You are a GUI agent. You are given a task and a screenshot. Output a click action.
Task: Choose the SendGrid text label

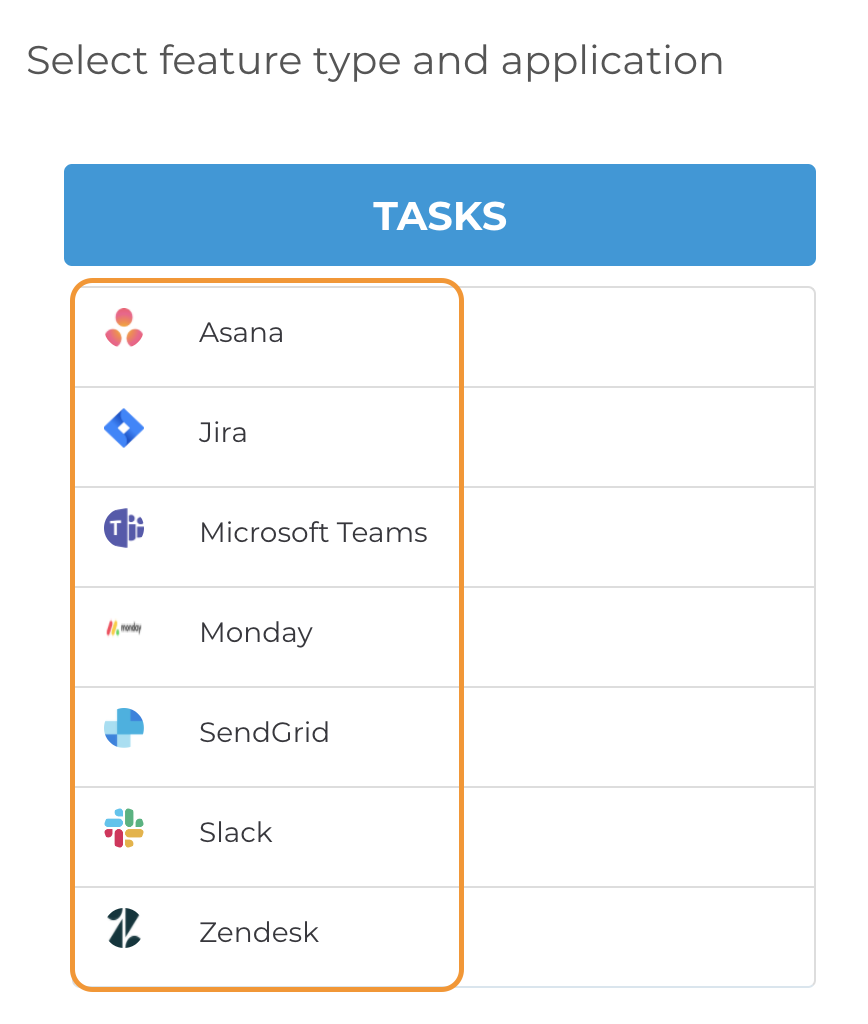(x=264, y=732)
